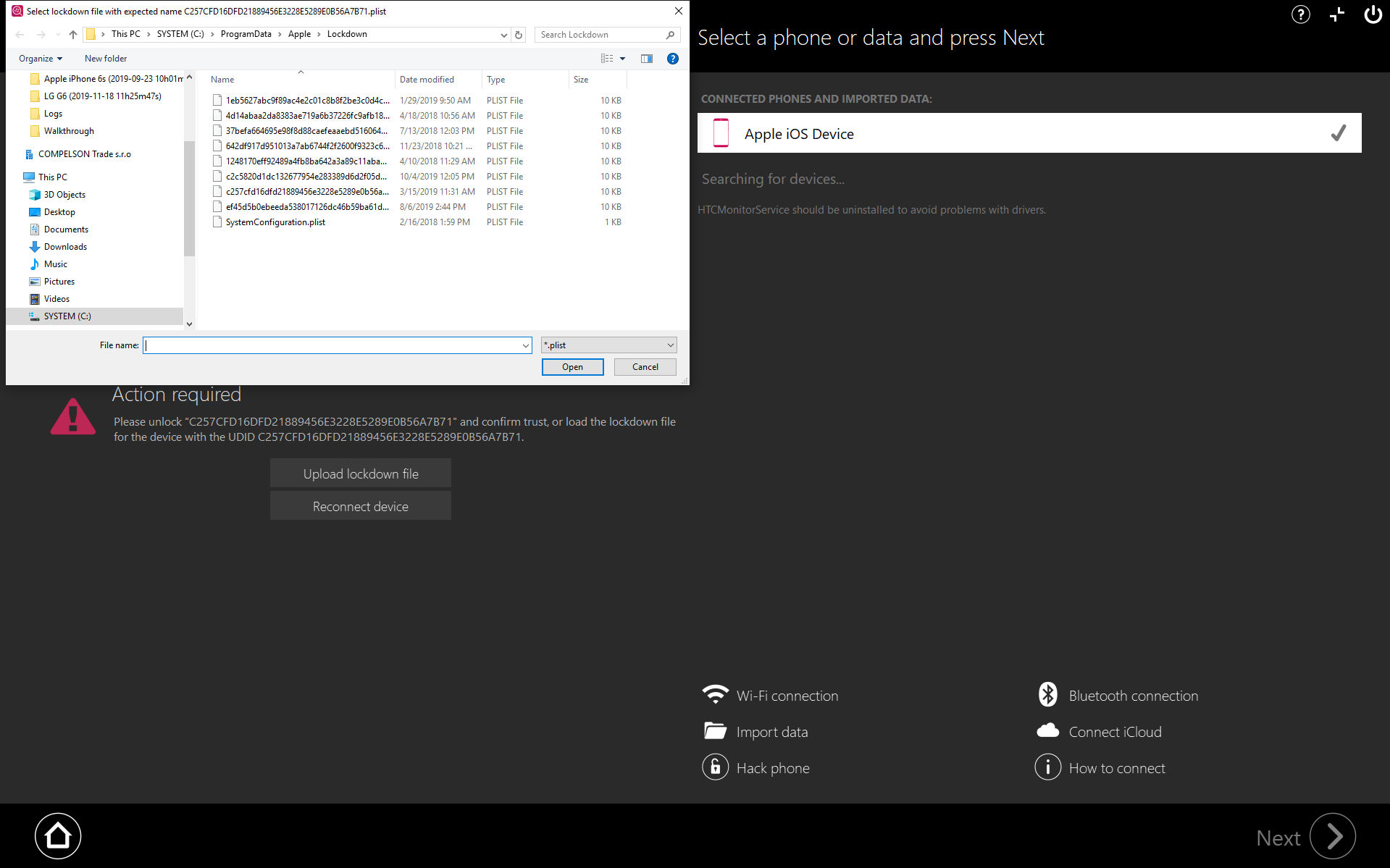Open the Wi-Fi connection option
This screenshot has width=1390, height=868.
coord(770,695)
